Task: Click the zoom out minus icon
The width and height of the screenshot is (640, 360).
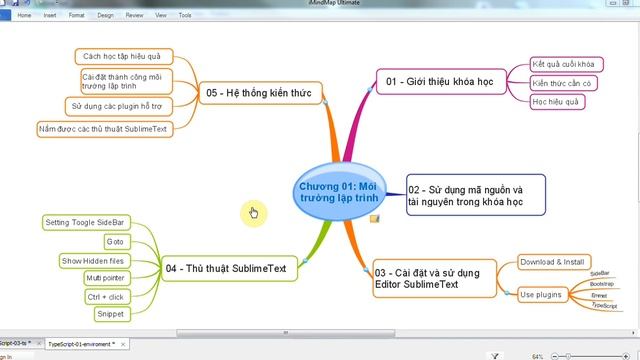Action: [554, 357]
